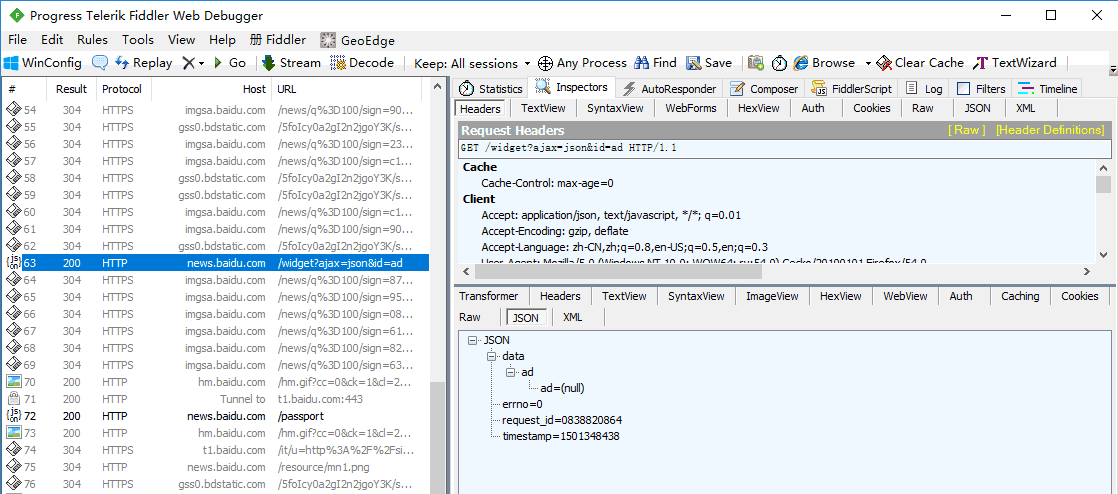The height and width of the screenshot is (494, 1118).
Task: Click the comment speech bubble icon
Action: click(x=100, y=63)
